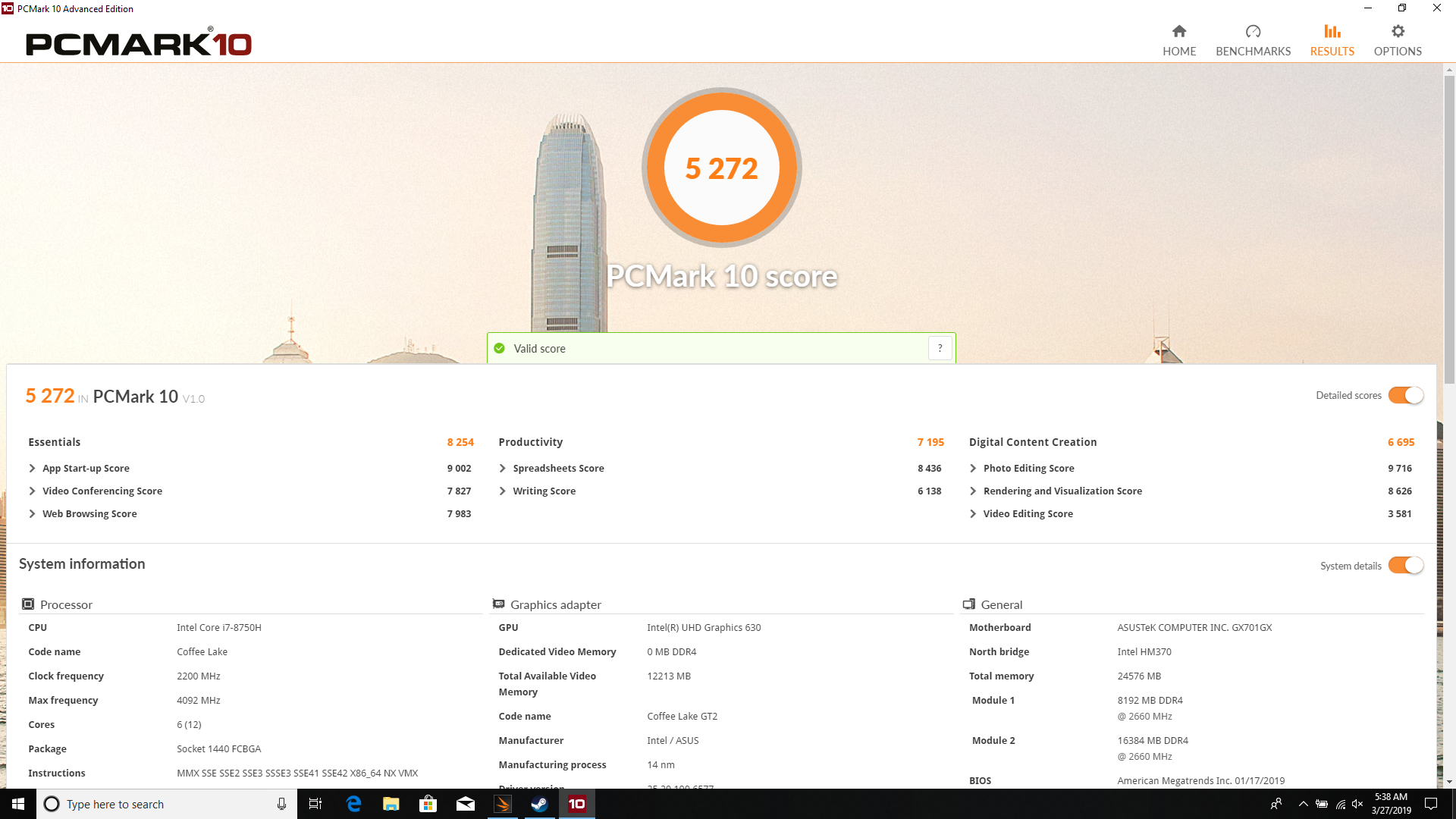Go to the HOME tab label
This screenshot has width=1456, height=819.
click(x=1178, y=52)
